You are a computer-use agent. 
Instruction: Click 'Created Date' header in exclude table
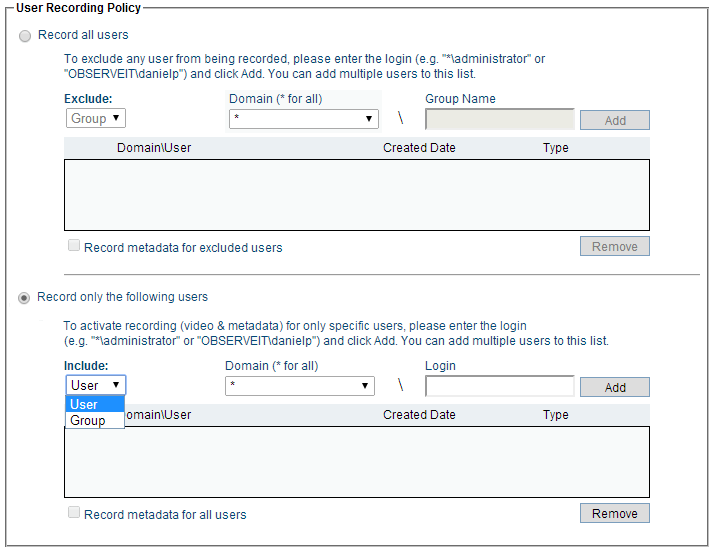point(419,148)
